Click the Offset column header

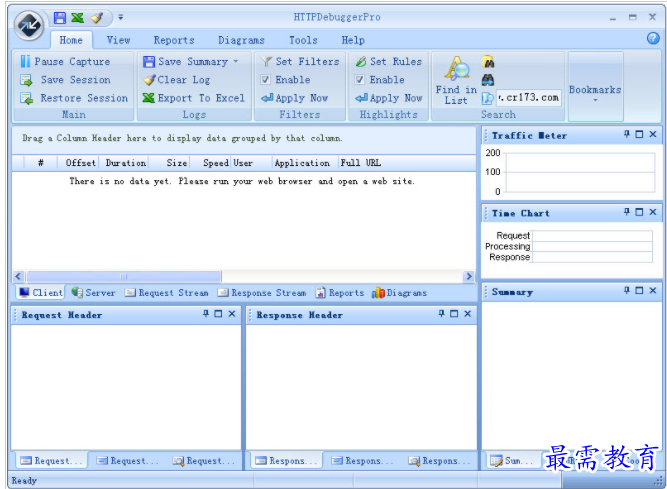click(x=80, y=163)
